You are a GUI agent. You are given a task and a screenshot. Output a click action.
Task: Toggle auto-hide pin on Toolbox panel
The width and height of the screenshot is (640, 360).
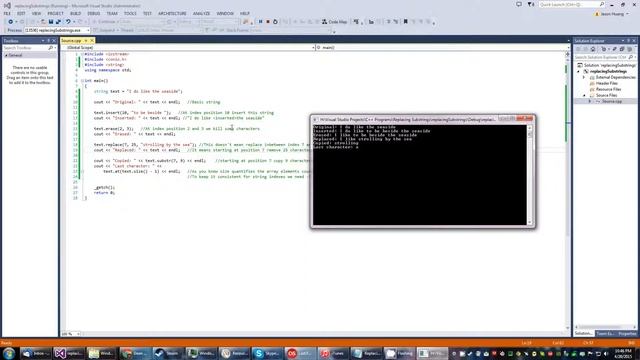coord(48,41)
